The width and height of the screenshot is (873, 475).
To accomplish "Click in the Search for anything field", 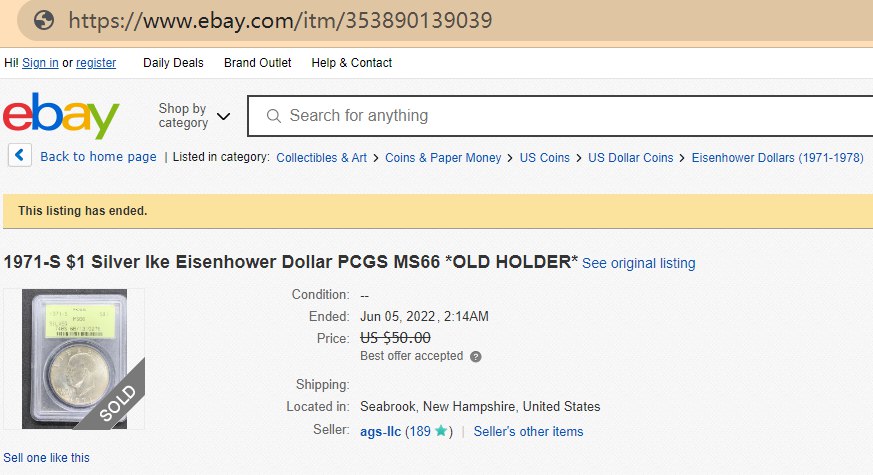I will [560, 116].
